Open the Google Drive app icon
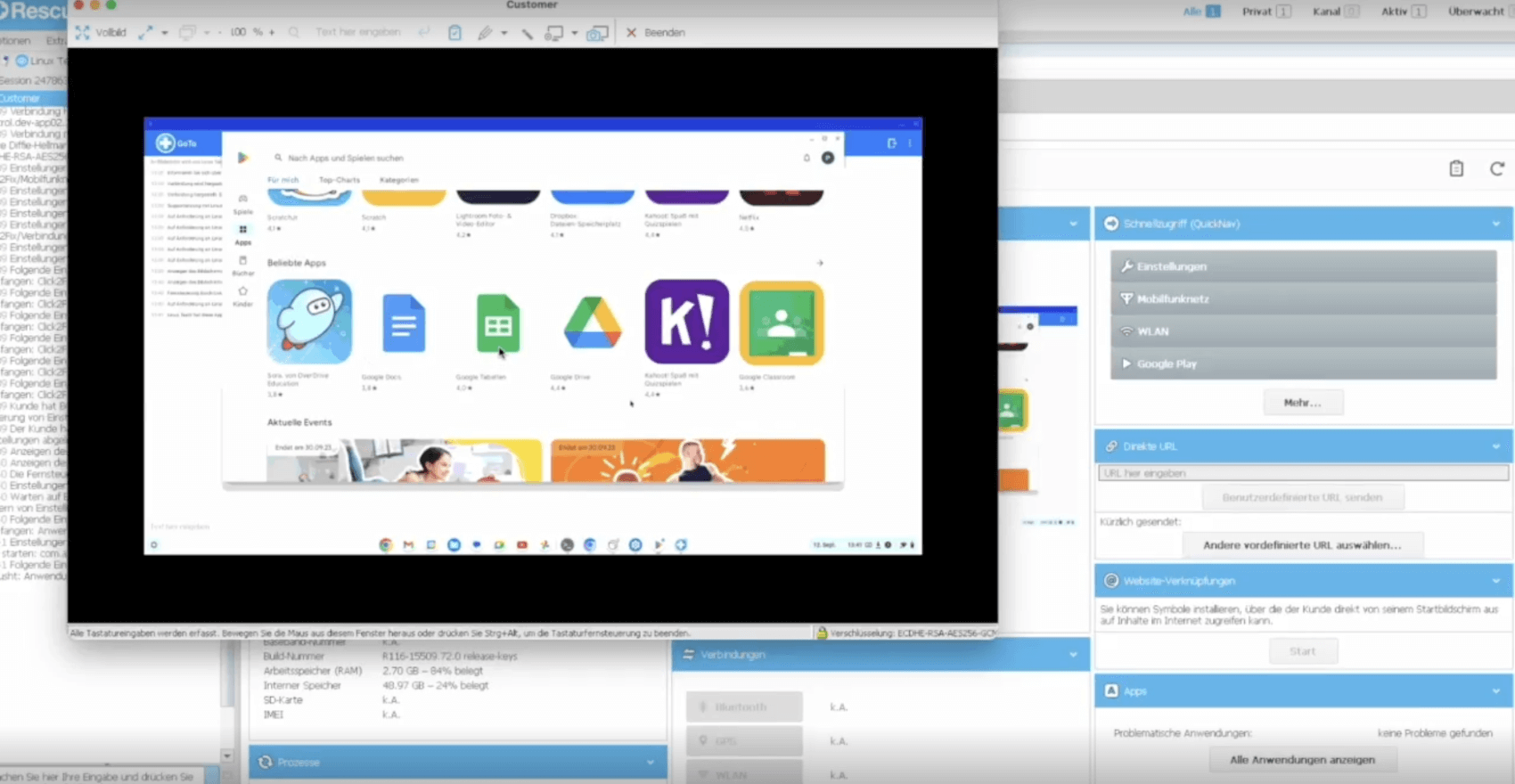 coord(593,323)
